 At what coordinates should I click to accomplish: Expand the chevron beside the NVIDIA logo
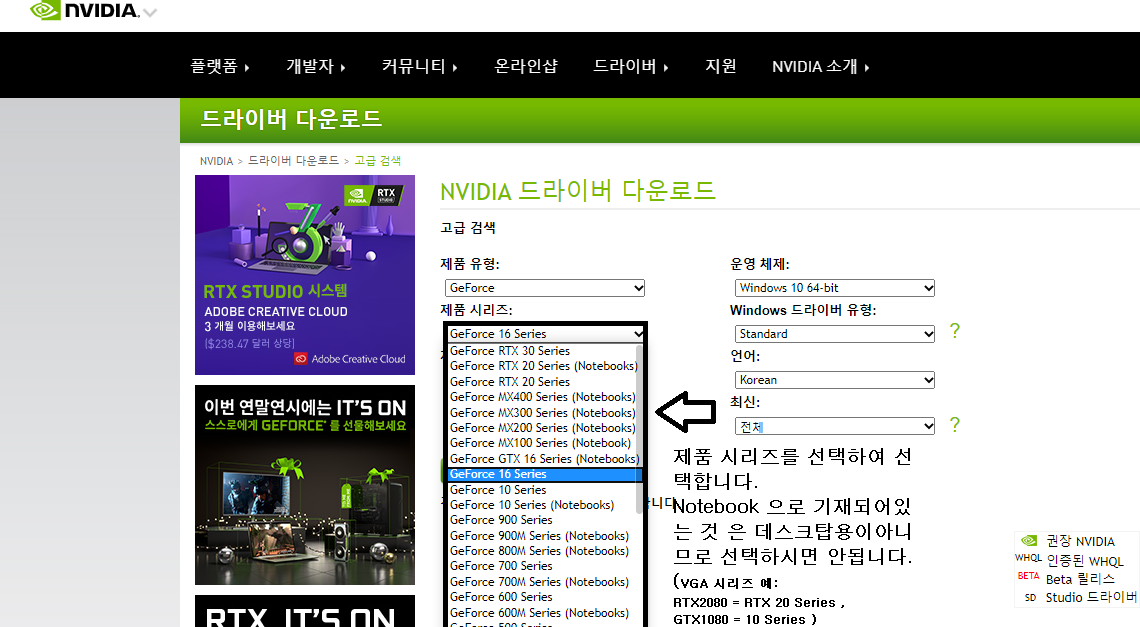[x=150, y=12]
